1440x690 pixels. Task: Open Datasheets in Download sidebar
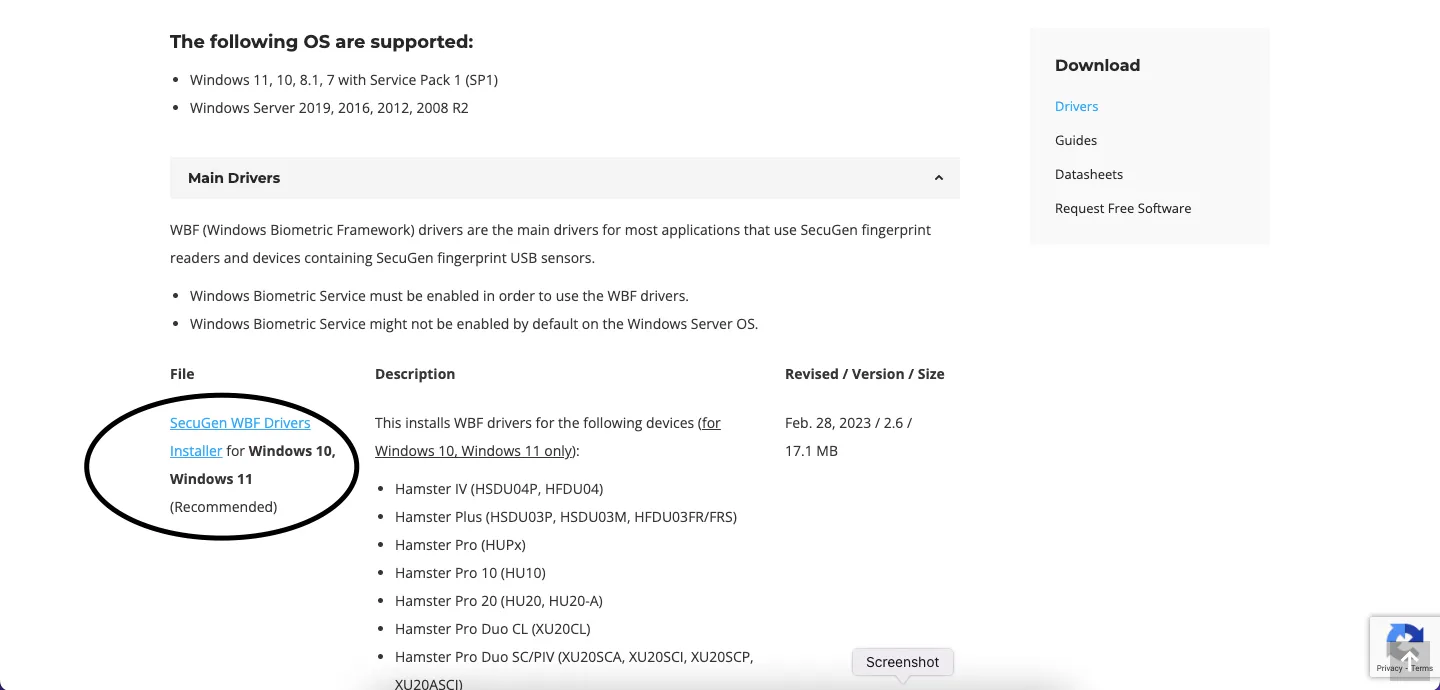pyautogui.click(x=1089, y=174)
